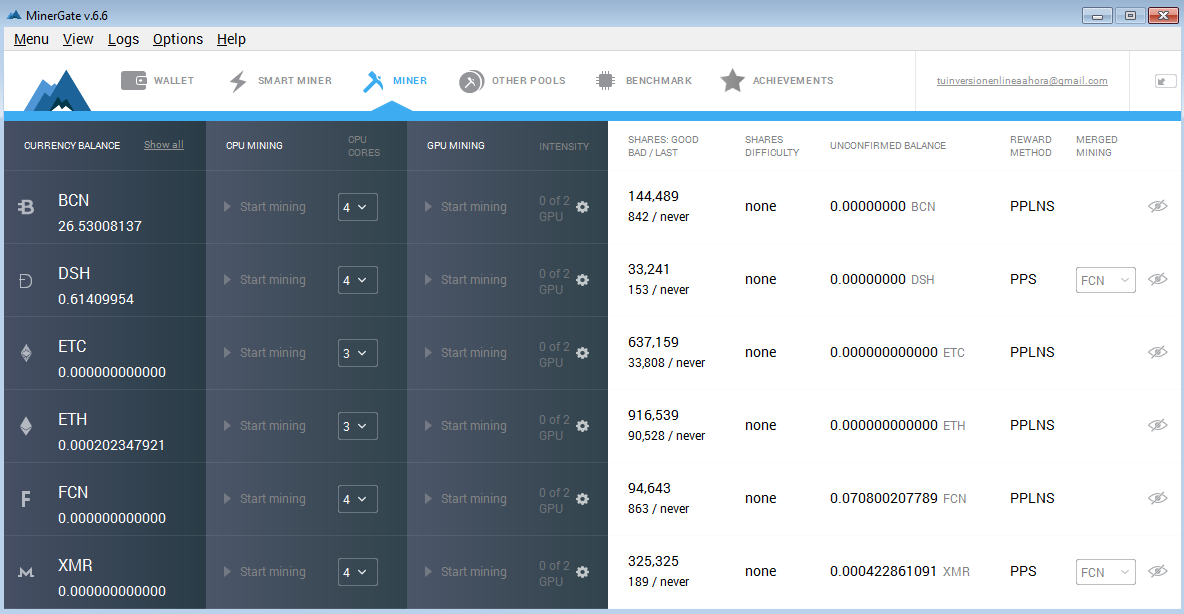Open GPU settings gear for ETC

pos(582,353)
